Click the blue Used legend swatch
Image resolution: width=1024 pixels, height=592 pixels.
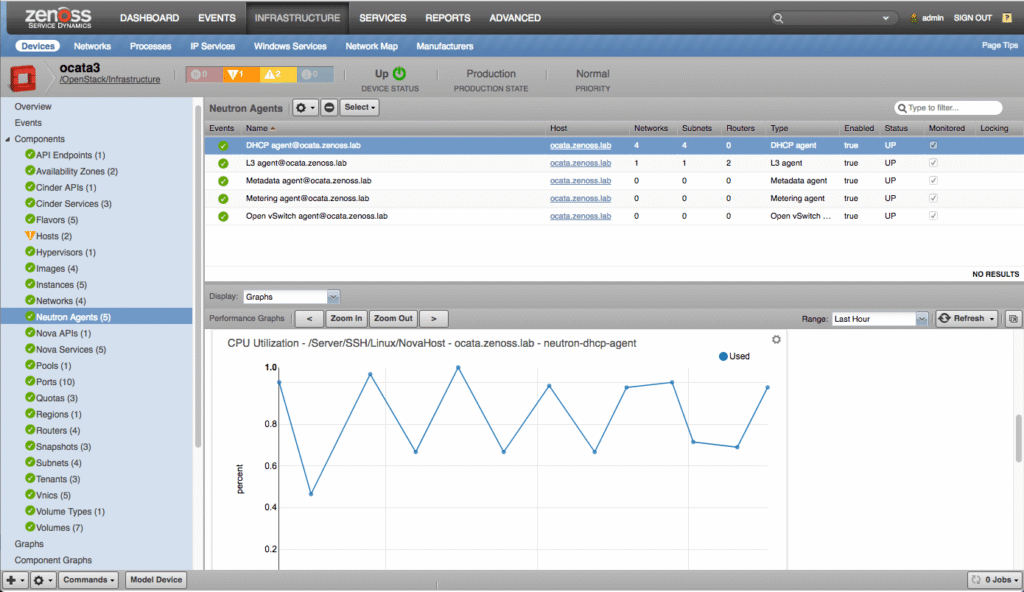(x=723, y=356)
